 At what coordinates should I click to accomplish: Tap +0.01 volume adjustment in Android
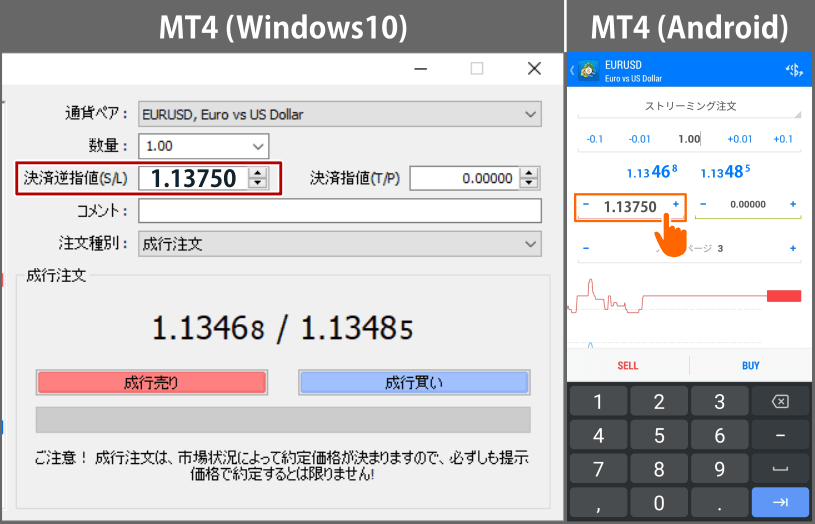click(740, 139)
